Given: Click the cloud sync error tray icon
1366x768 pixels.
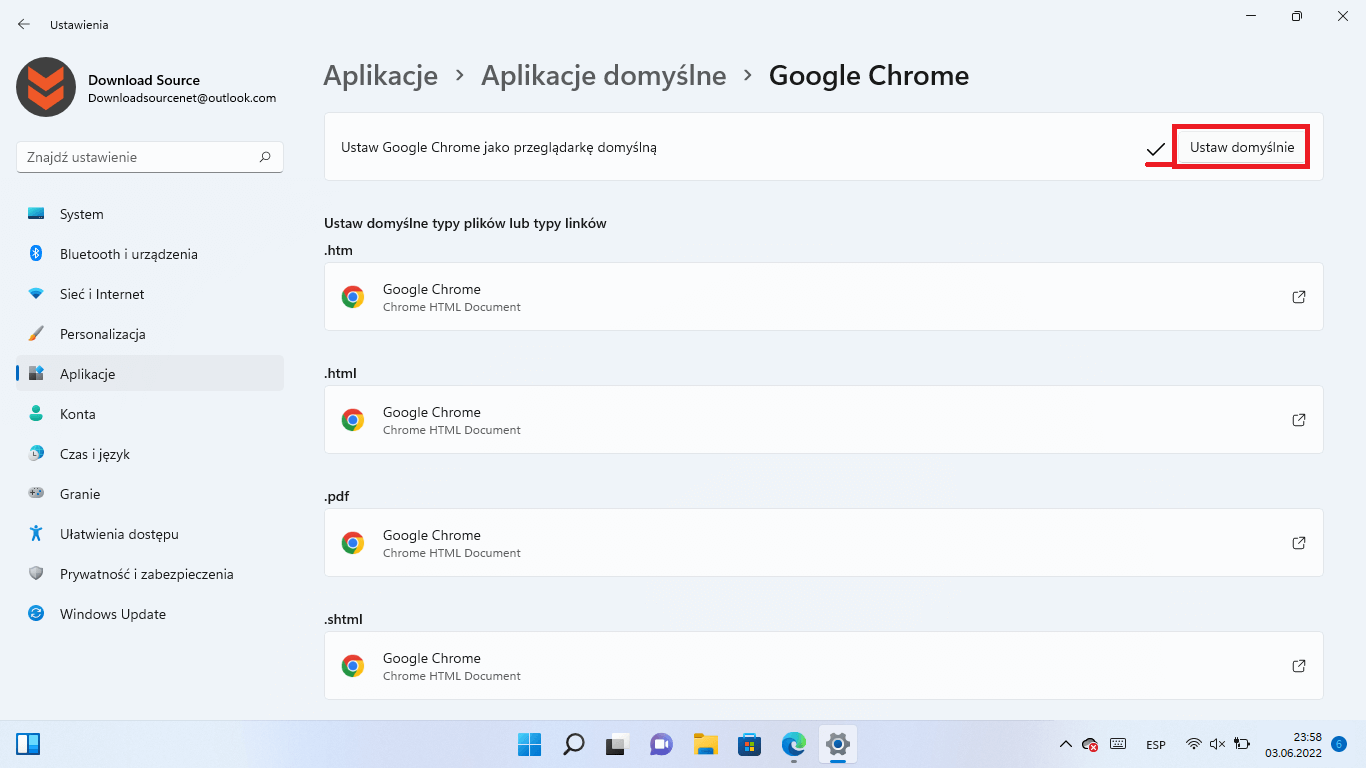Looking at the screenshot, I should [1091, 744].
